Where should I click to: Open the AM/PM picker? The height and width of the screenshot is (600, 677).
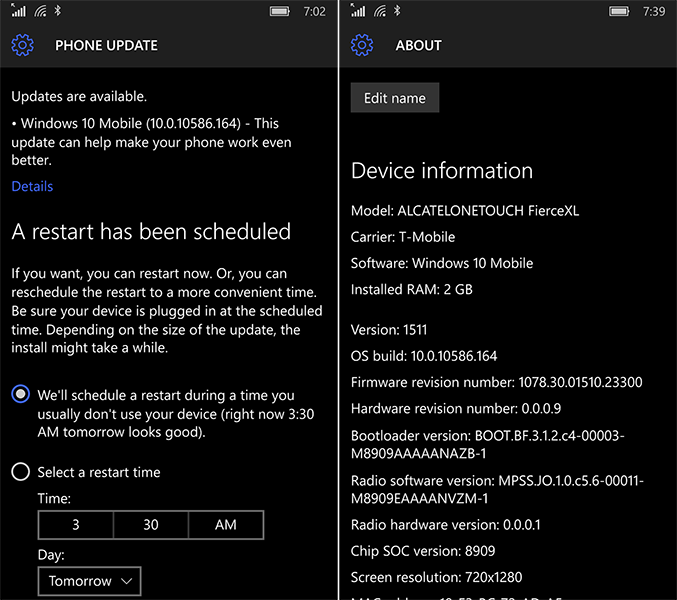pos(226,525)
